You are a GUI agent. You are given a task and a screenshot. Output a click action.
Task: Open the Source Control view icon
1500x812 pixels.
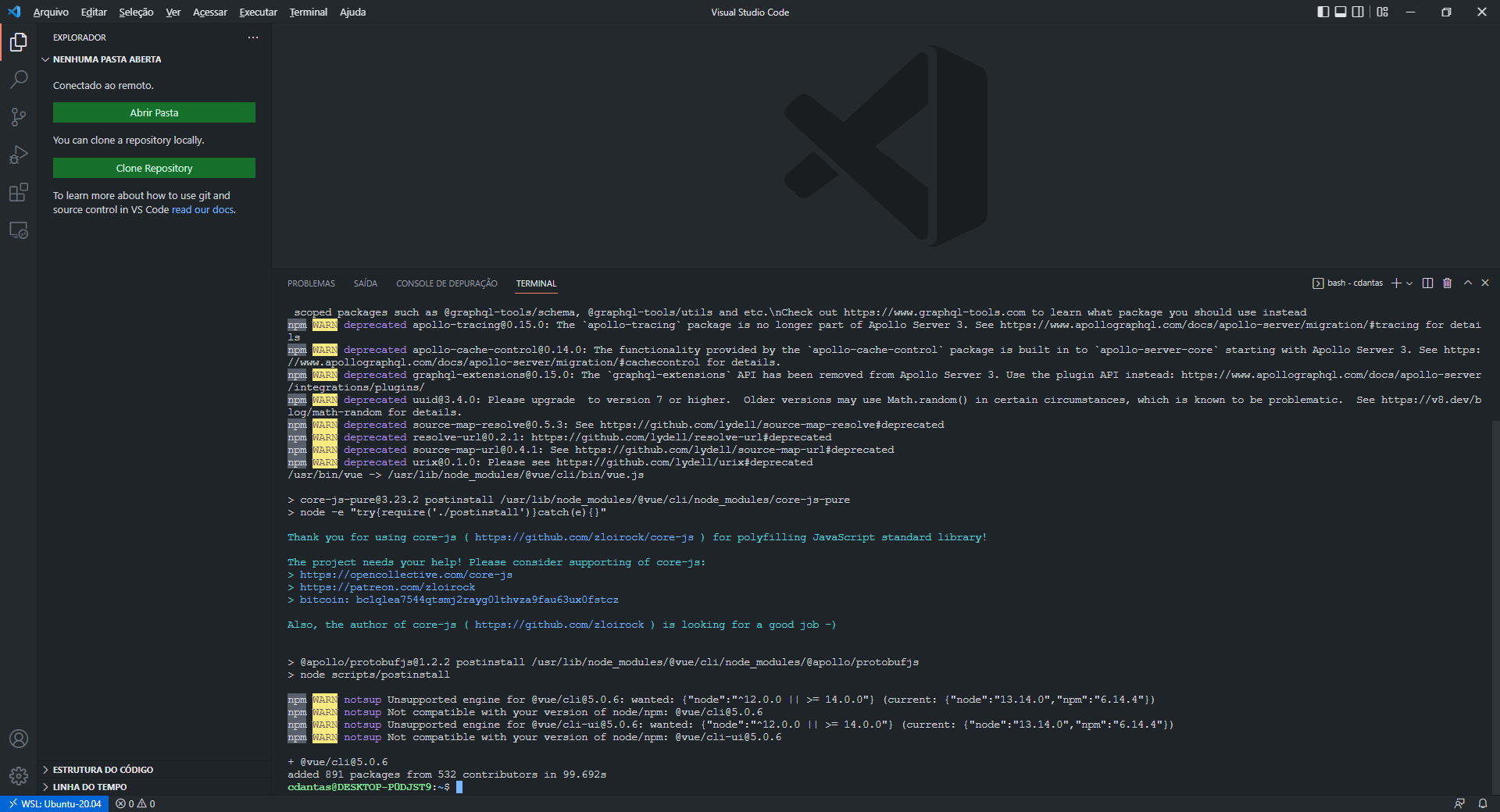(x=19, y=117)
